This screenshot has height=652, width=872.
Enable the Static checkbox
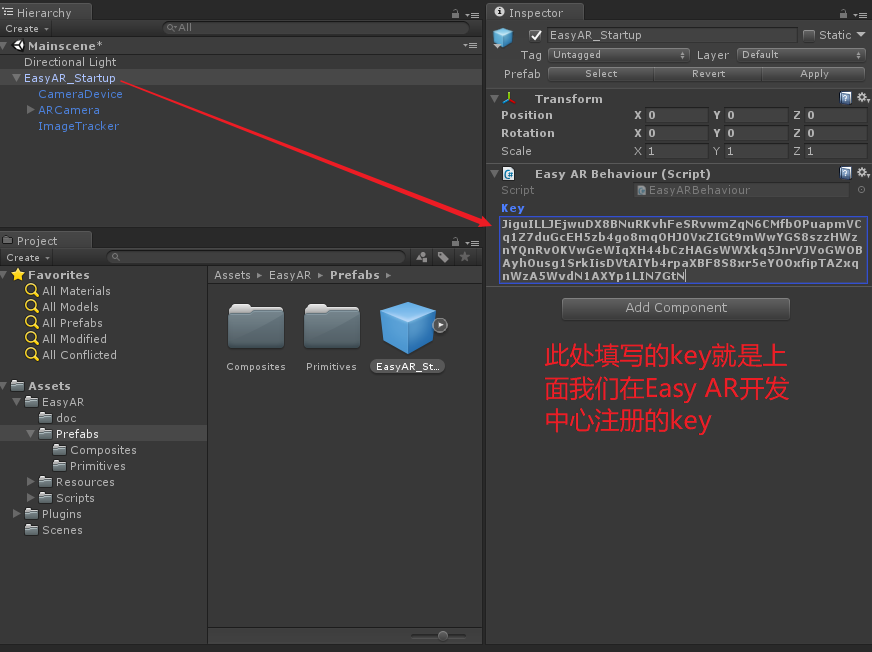[x=809, y=36]
